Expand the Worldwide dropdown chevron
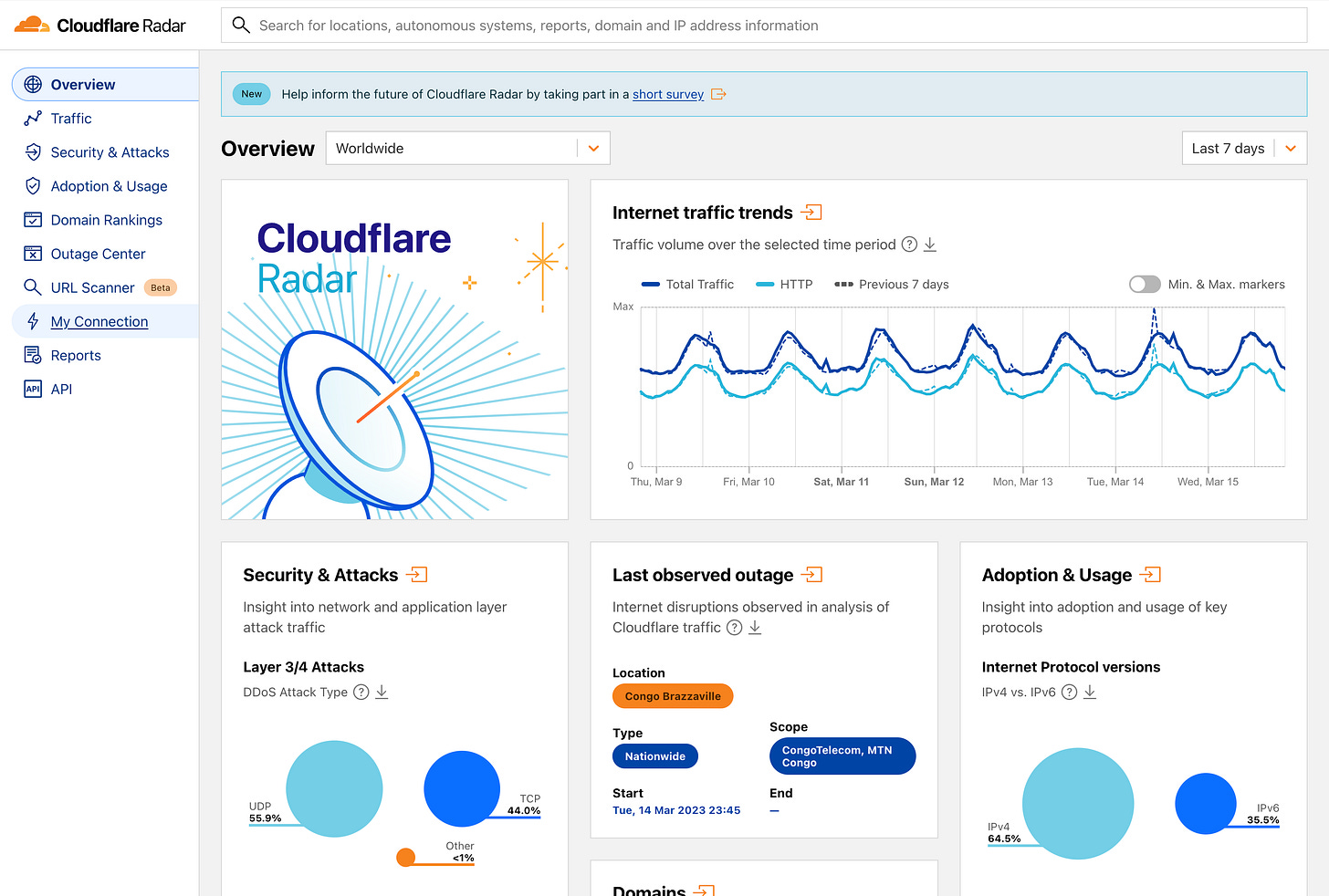The width and height of the screenshot is (1329, 896). click(x=594, y=148)
